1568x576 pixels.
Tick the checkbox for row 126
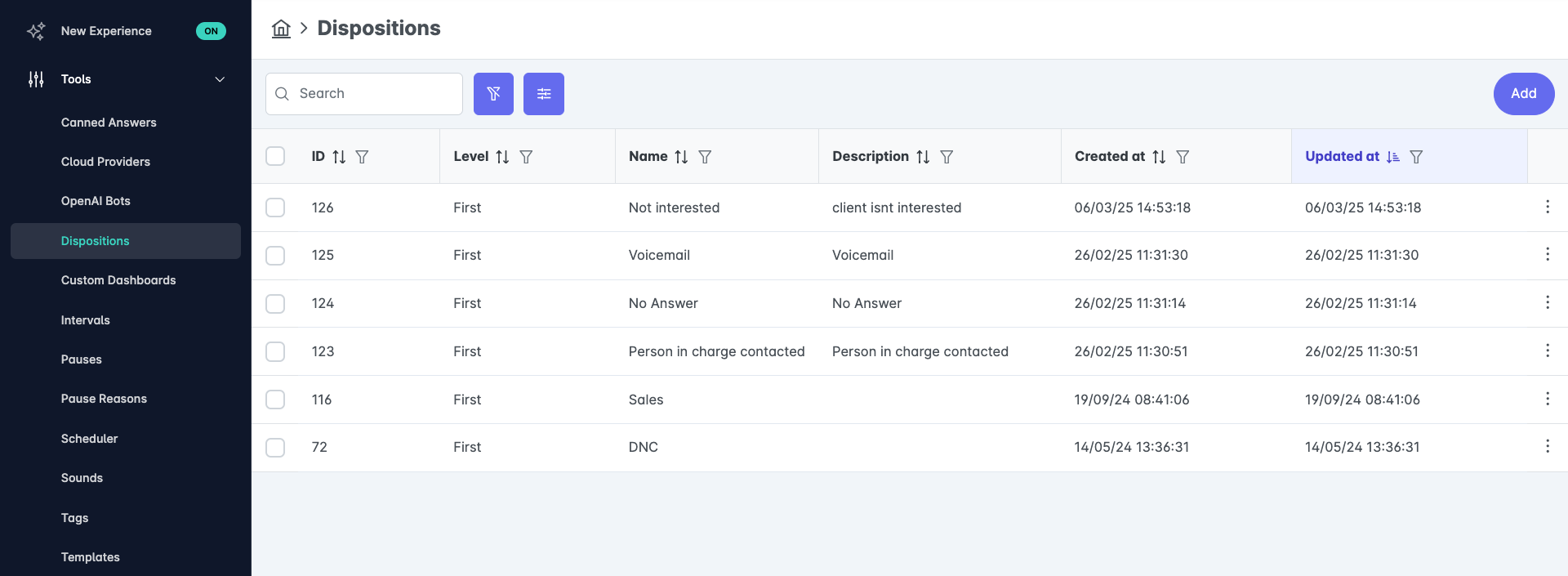tap(275, 208)
